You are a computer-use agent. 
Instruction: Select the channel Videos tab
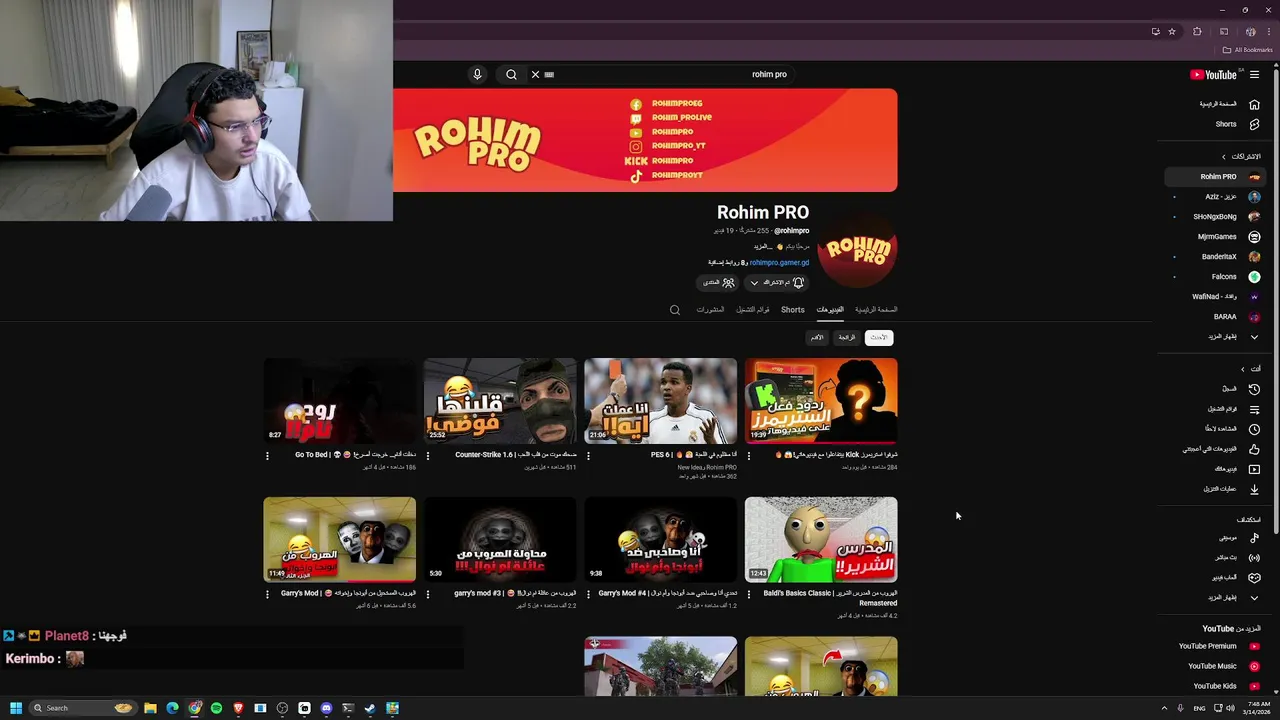pyautogui.click(x=830, y=310)
